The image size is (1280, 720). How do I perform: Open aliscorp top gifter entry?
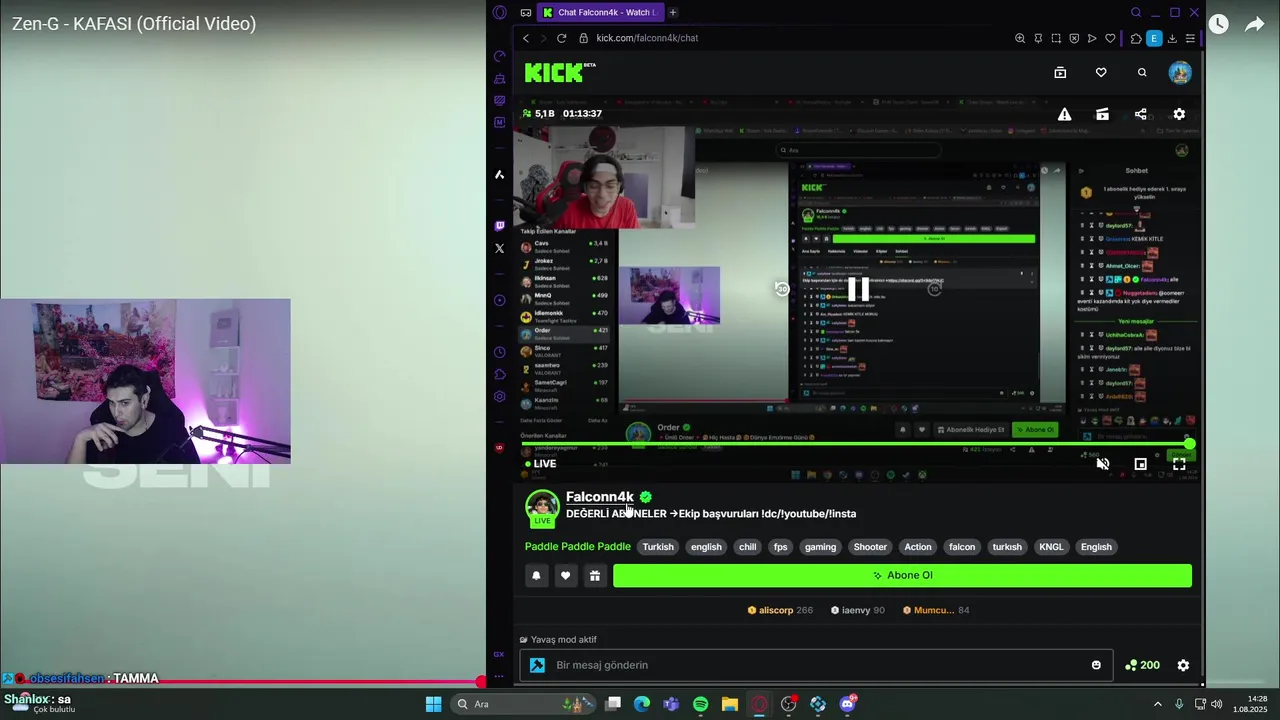click(780, 610)
